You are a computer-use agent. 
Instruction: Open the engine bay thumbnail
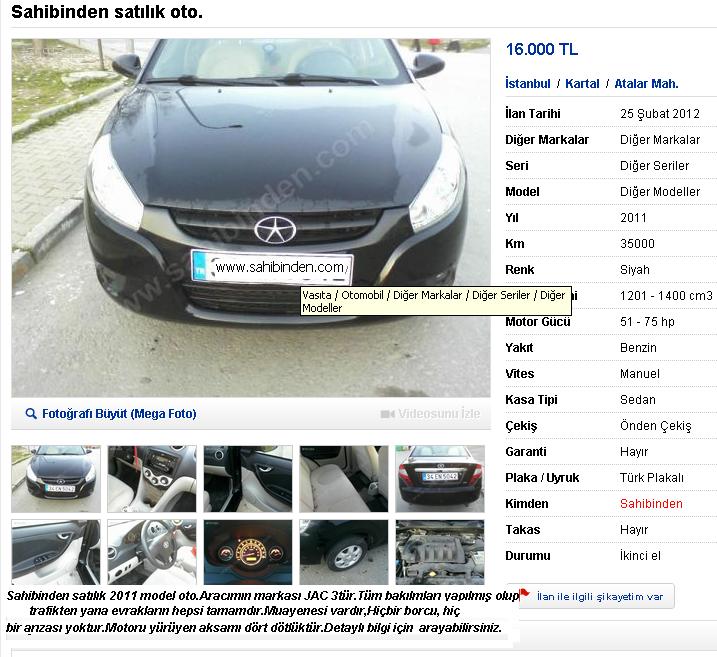tap(440, 552)
